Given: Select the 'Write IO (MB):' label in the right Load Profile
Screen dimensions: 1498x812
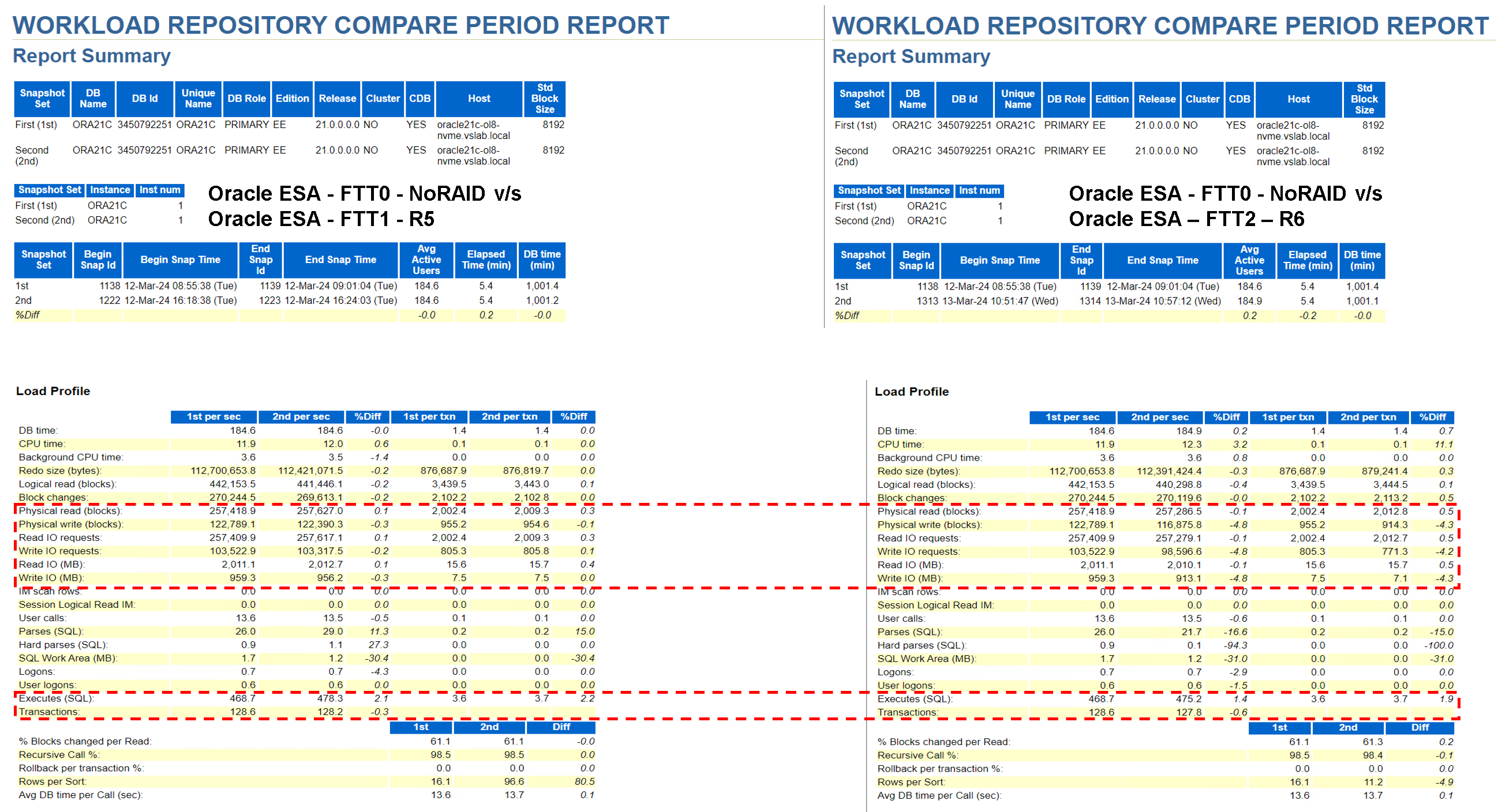Looking at the screenshot, I should pyautogui.click(x=909, y=578).
